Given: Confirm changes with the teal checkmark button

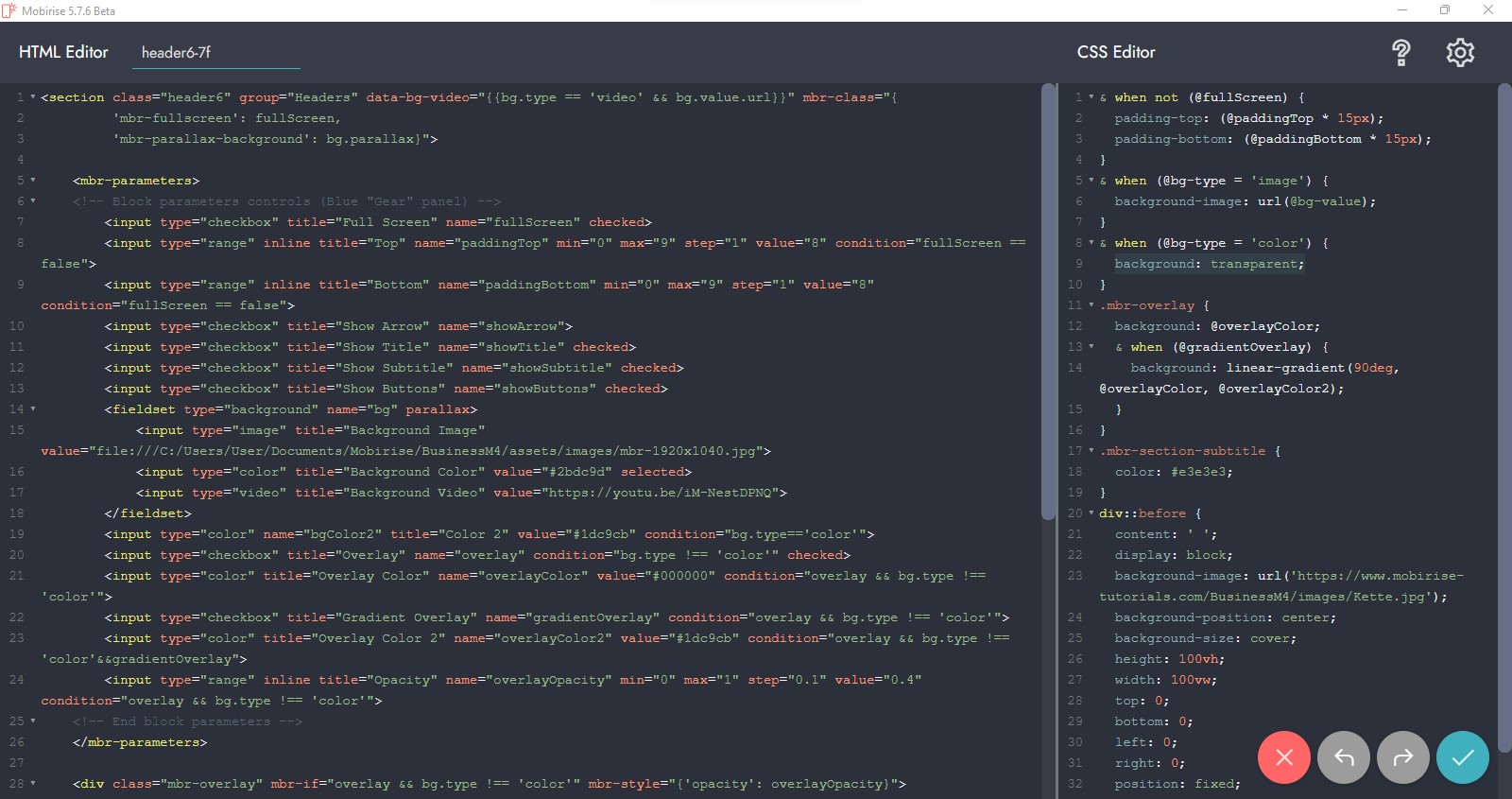Looking at the screenshot, I should [1462, 757].
